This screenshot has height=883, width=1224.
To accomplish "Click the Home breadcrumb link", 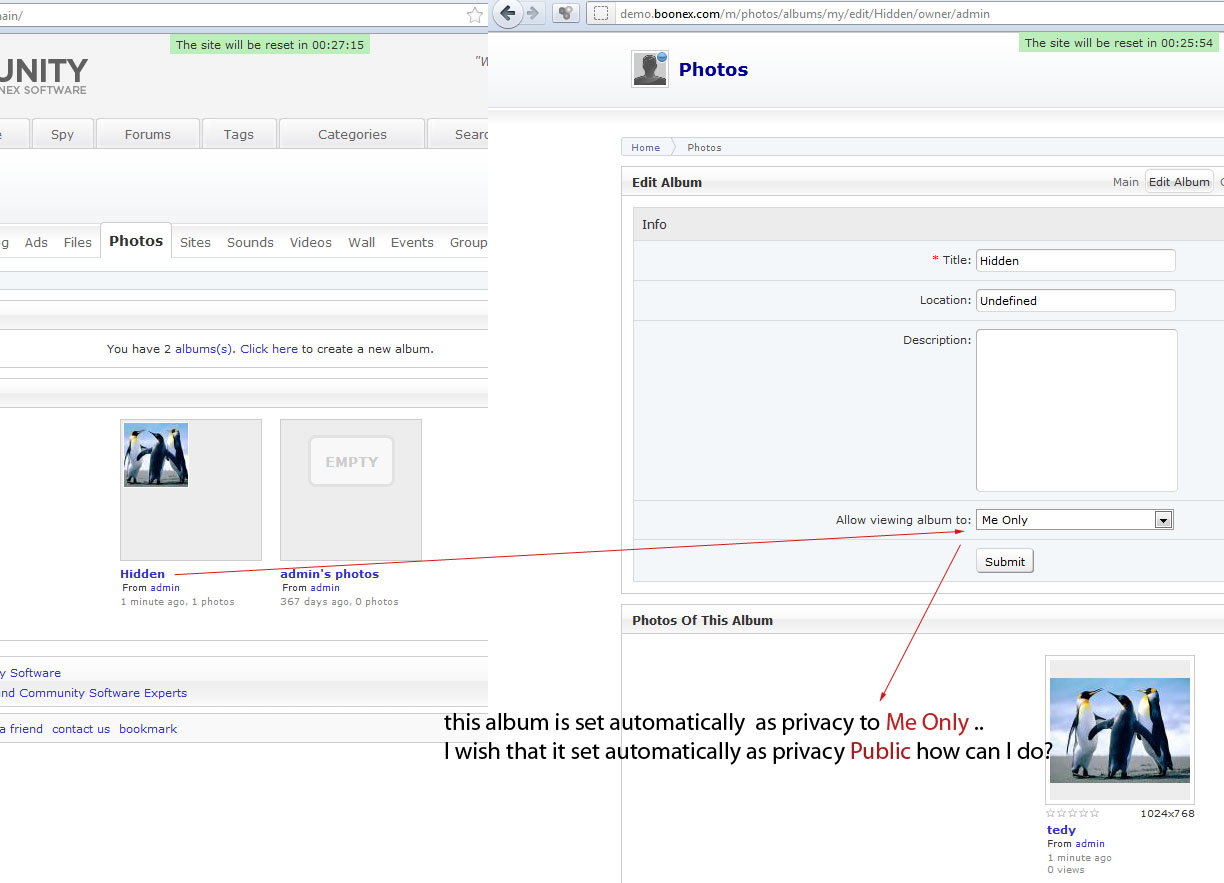I will point(645,147).
